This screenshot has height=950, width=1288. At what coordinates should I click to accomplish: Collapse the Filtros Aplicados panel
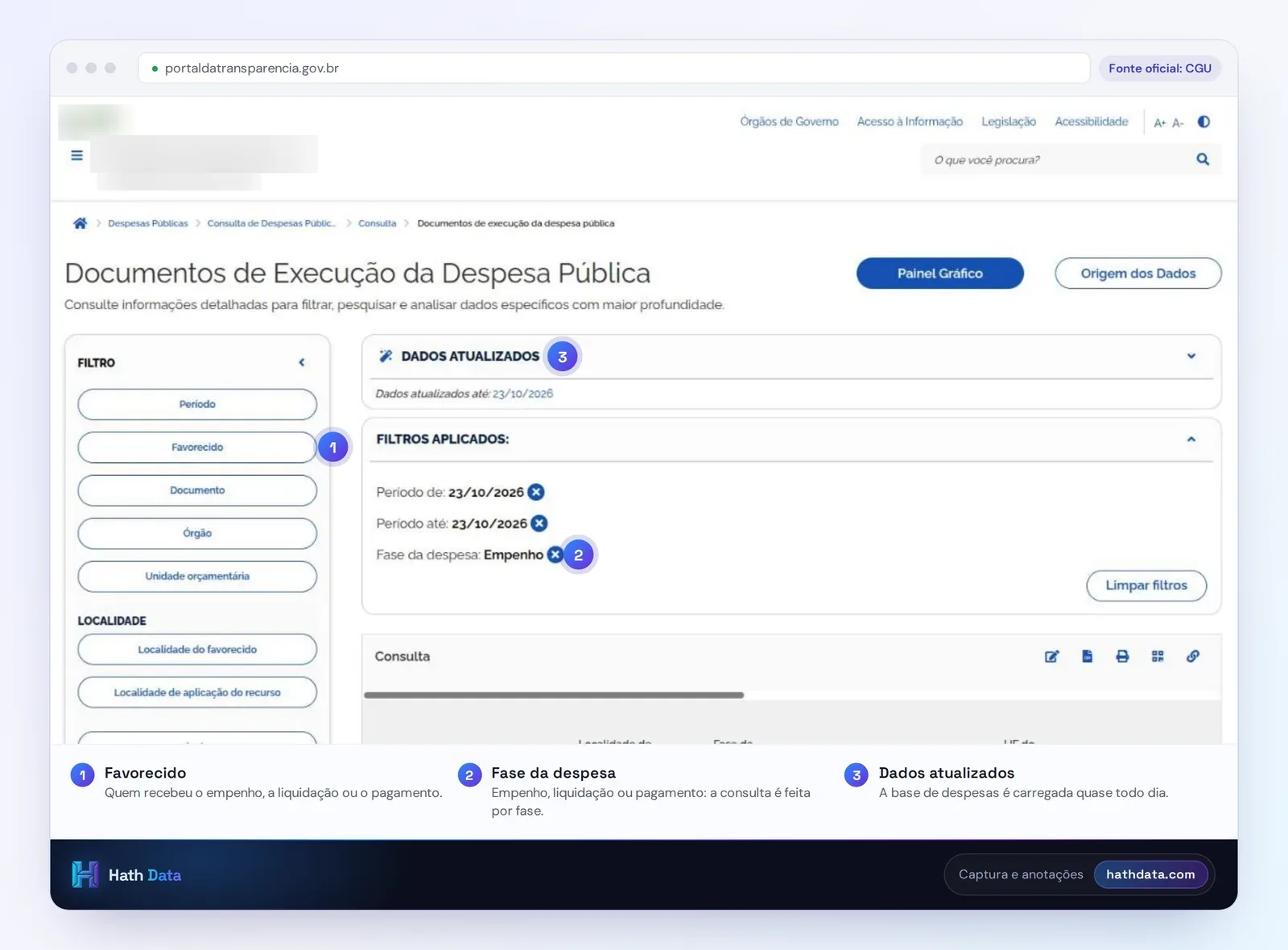point(1191,439)
